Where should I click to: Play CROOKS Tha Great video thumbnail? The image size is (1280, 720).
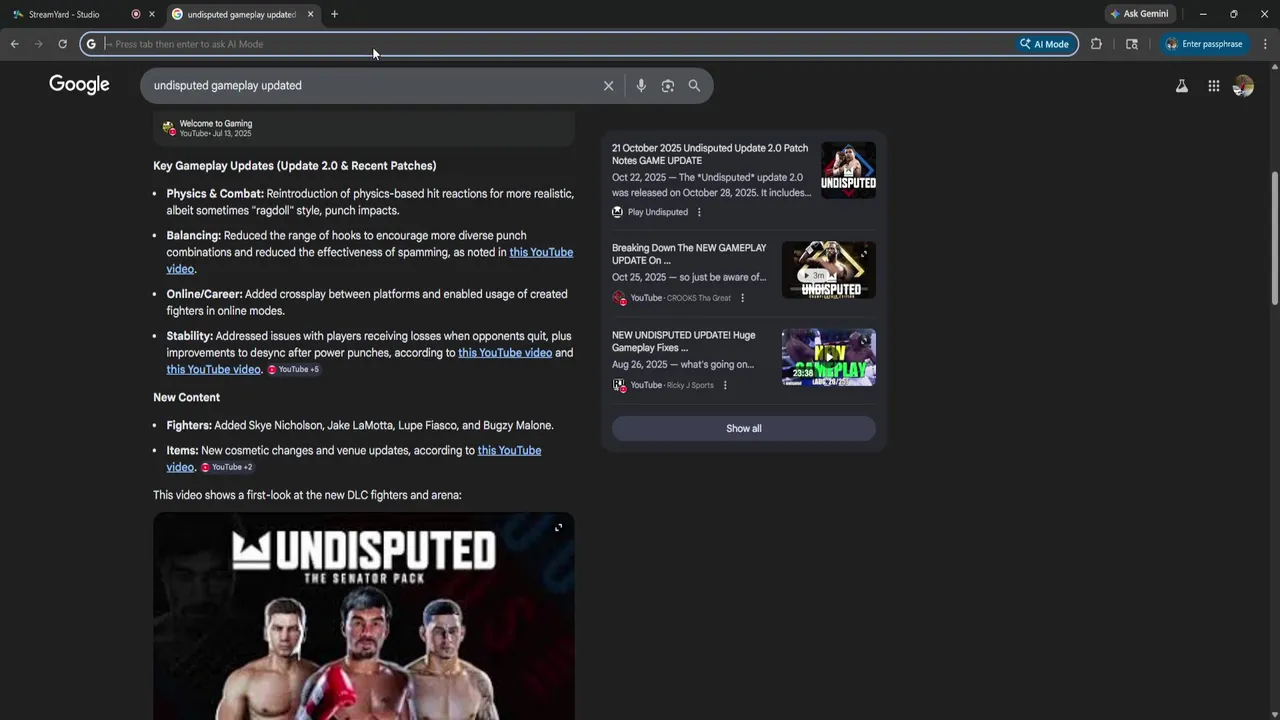click(x=829, y=270)
